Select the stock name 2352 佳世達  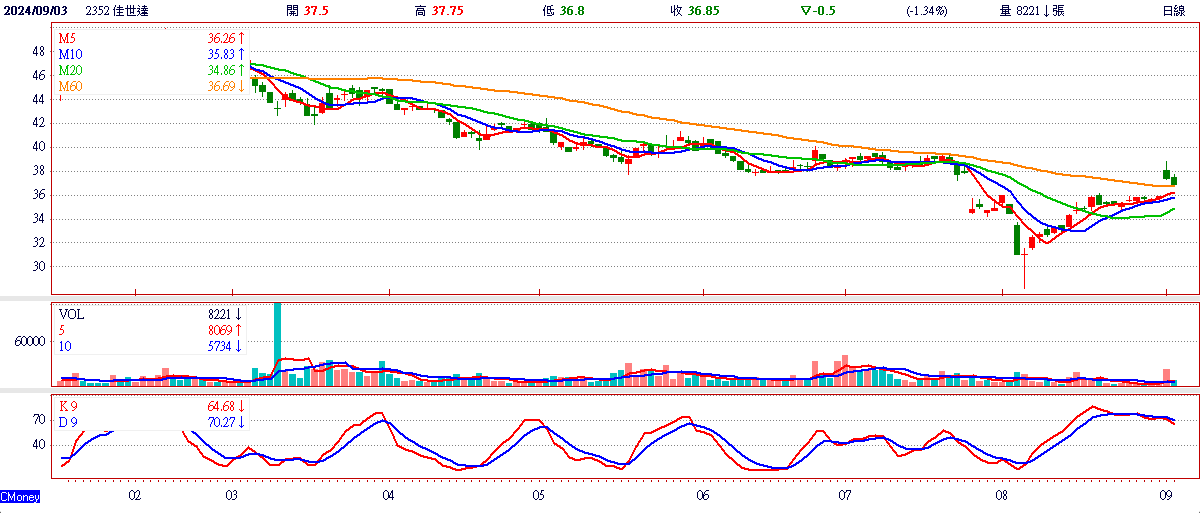click(118, 10)
